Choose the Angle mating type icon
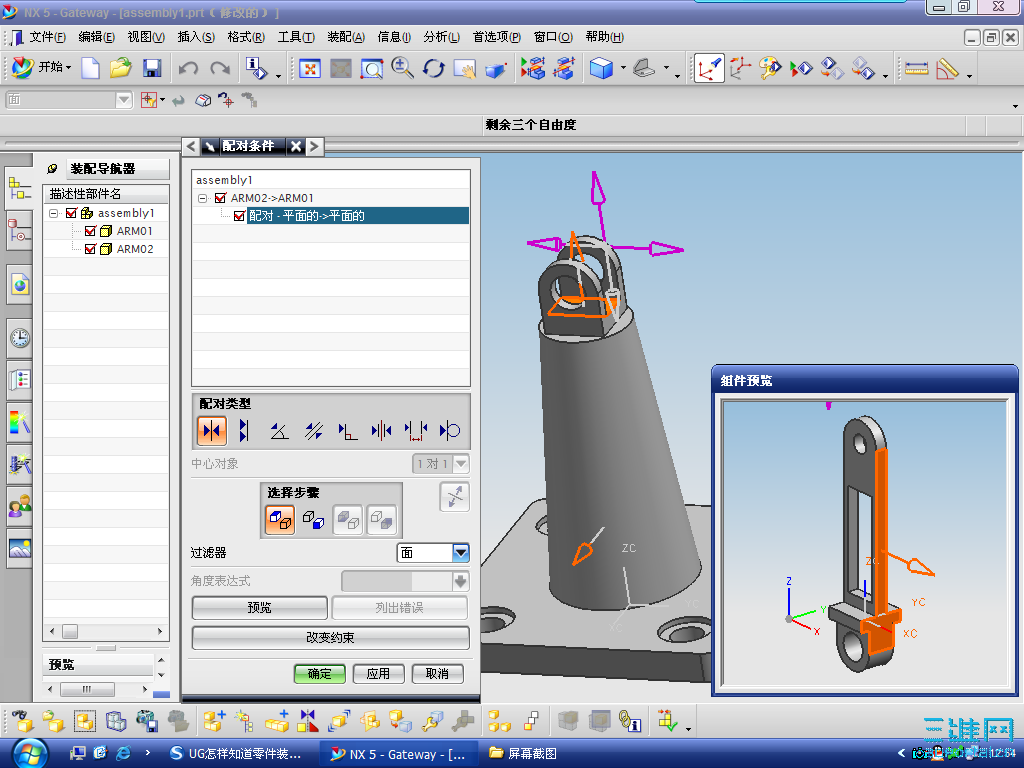1024x768 pixels. pyautogui.click(x=280, y=431)
